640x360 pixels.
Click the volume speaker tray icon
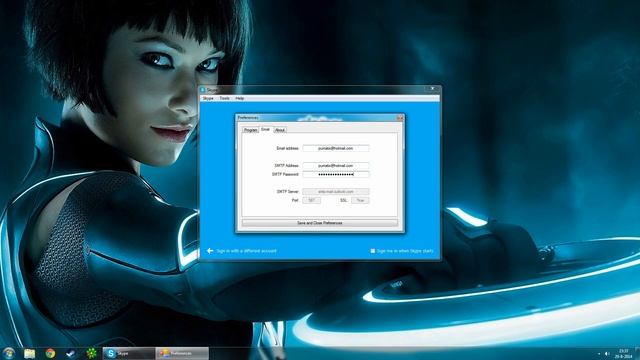click(x=607, y=353)
